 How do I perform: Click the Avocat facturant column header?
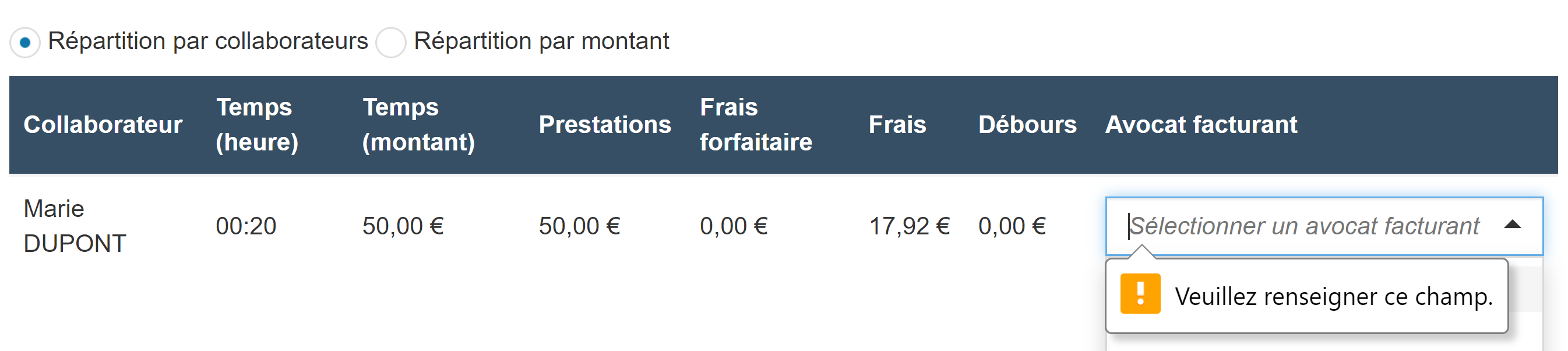1200,125
